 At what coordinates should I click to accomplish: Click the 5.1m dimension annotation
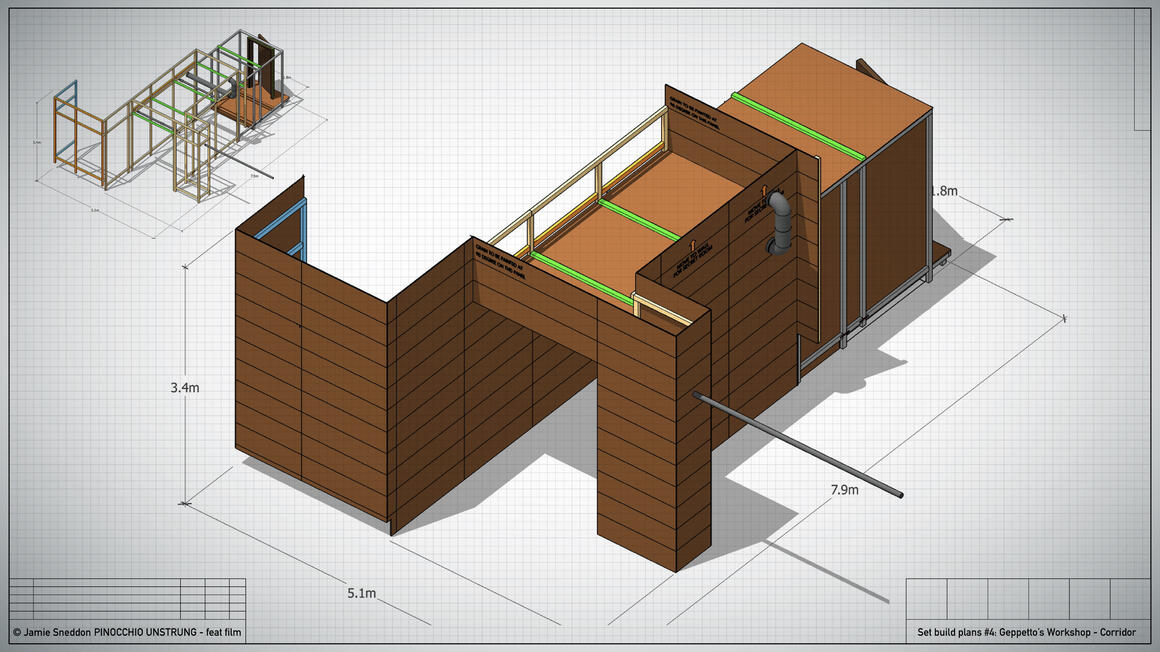362,593
